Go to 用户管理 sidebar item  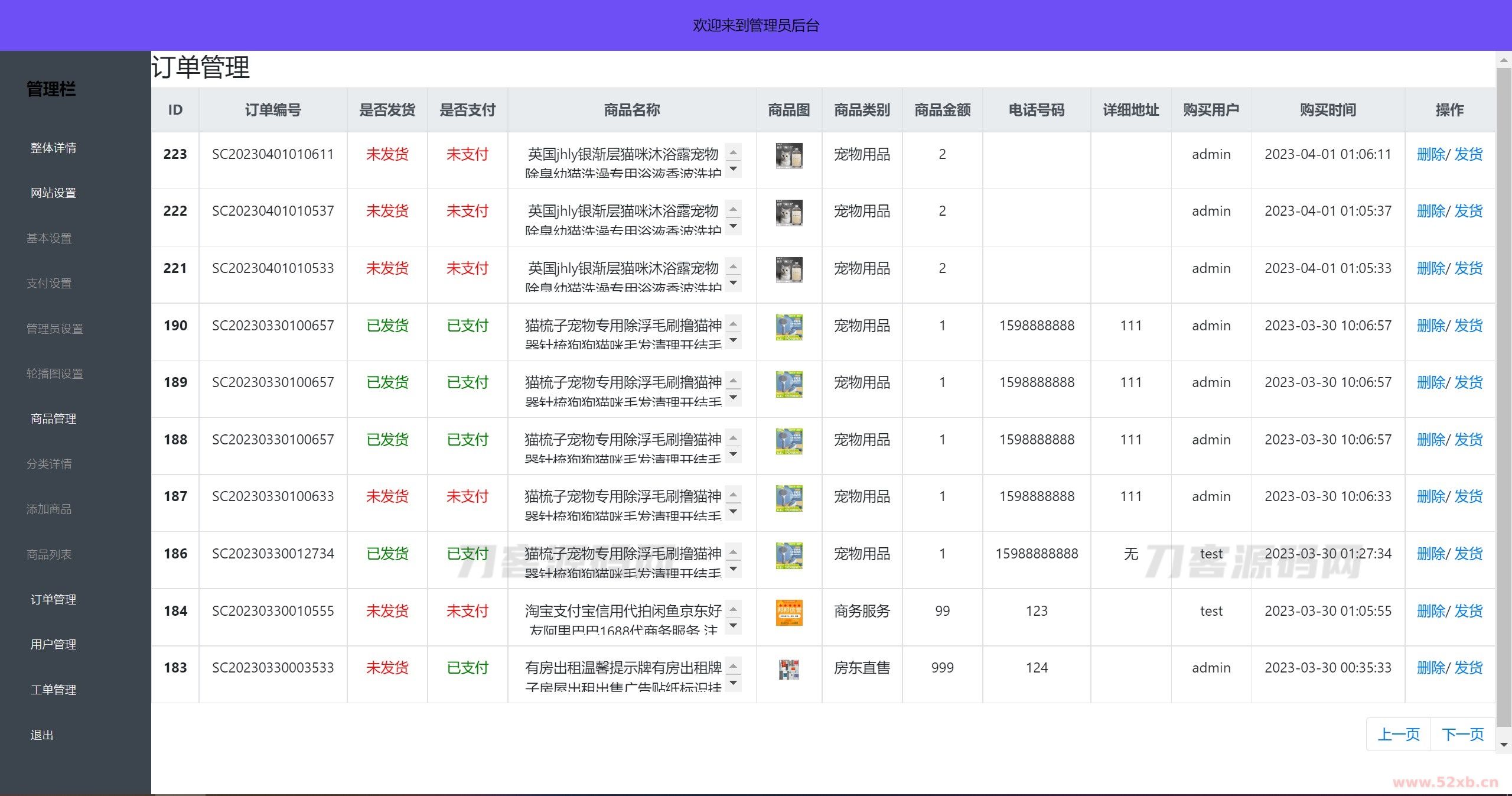coord(53,644)
